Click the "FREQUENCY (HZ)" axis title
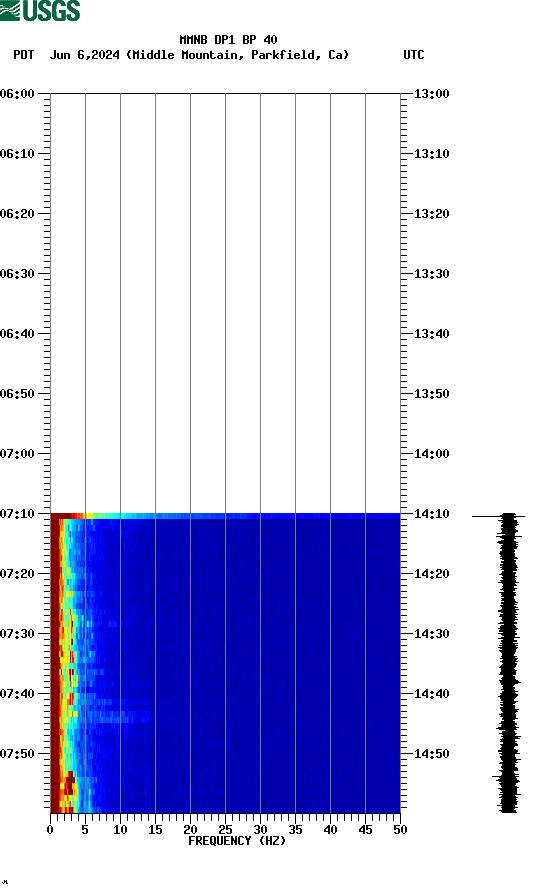Image resolution: width=552 pixels, height=893 pixels. [x=237, y=841]
